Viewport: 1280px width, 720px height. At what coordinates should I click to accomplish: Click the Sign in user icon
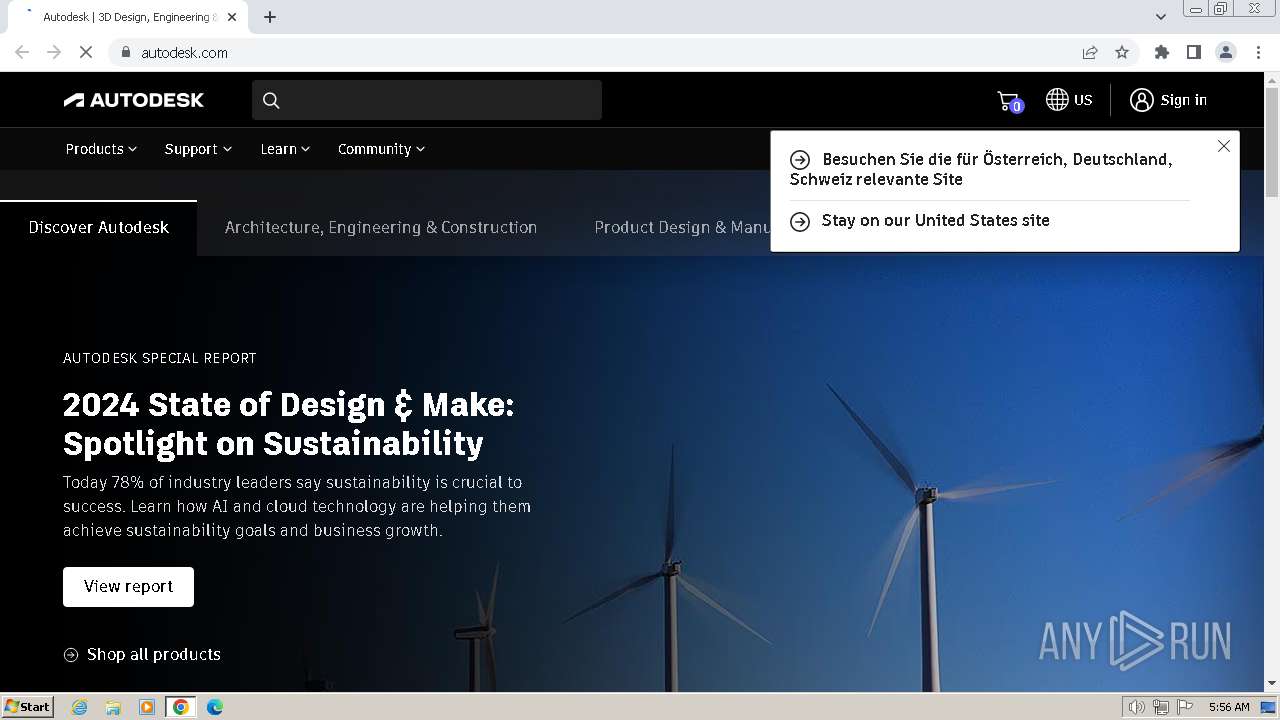(x=1142, y=100)
